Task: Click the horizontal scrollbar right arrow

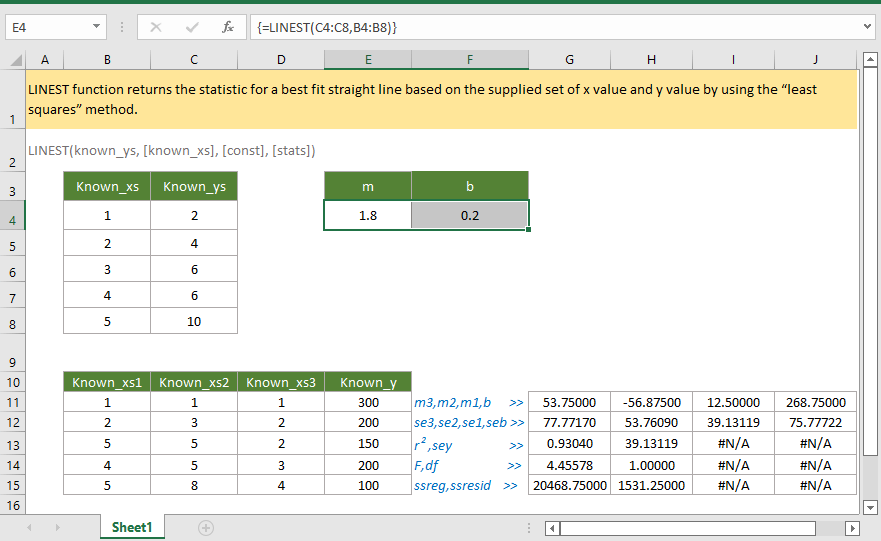Action: click(x=852, y=528)
